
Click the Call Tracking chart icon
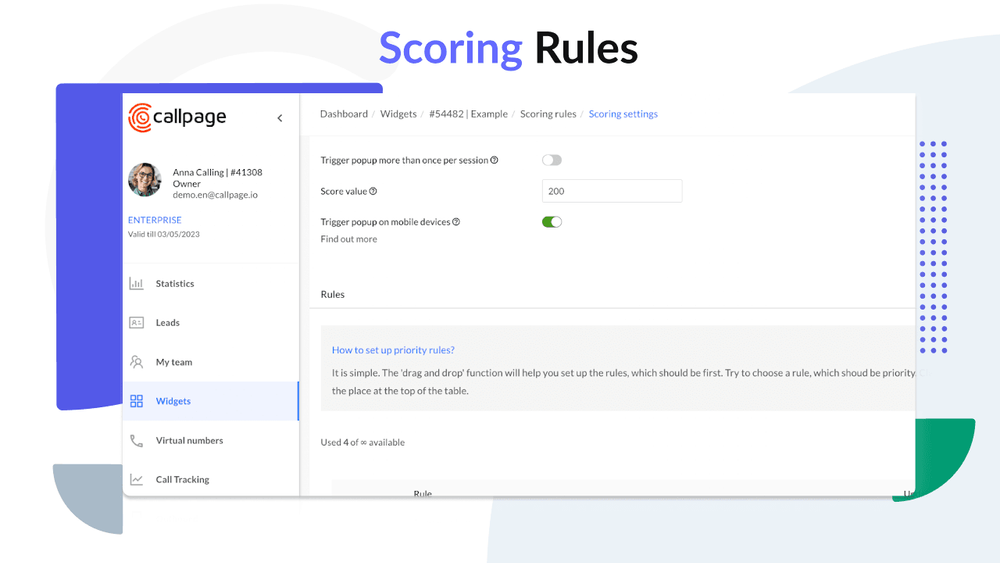point(136,480)
